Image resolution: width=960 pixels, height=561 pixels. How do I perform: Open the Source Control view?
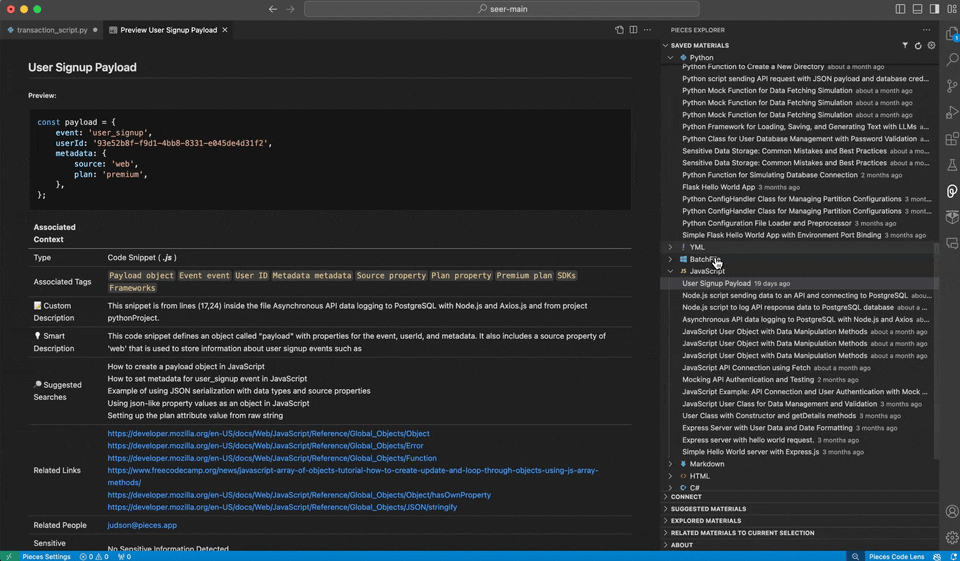pos(952,86)
